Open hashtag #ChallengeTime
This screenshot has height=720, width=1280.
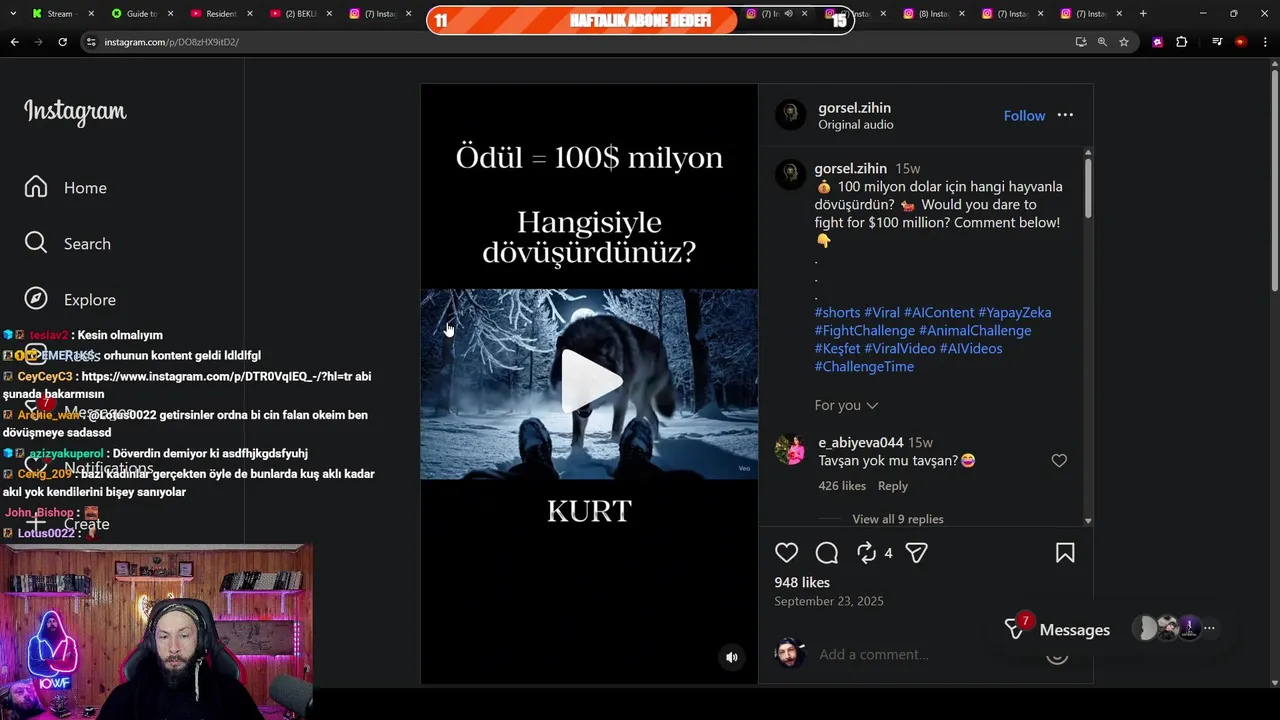(864, 367)
